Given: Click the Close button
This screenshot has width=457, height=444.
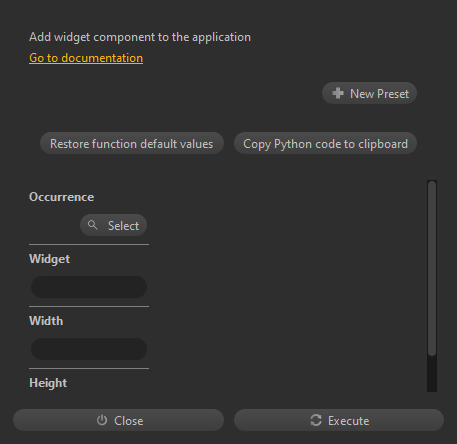Looking at the screenshot, I should [118, 420].
